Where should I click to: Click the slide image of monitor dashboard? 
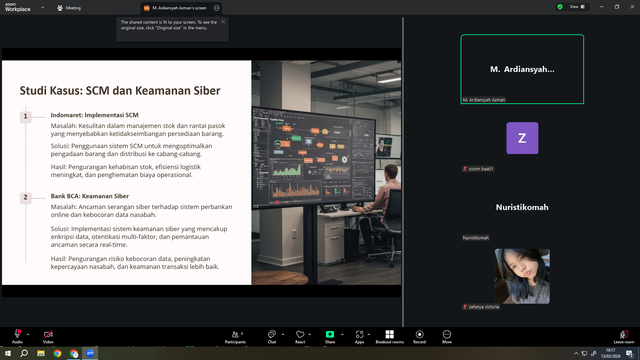pyautogui.click(x=326, y=173)
